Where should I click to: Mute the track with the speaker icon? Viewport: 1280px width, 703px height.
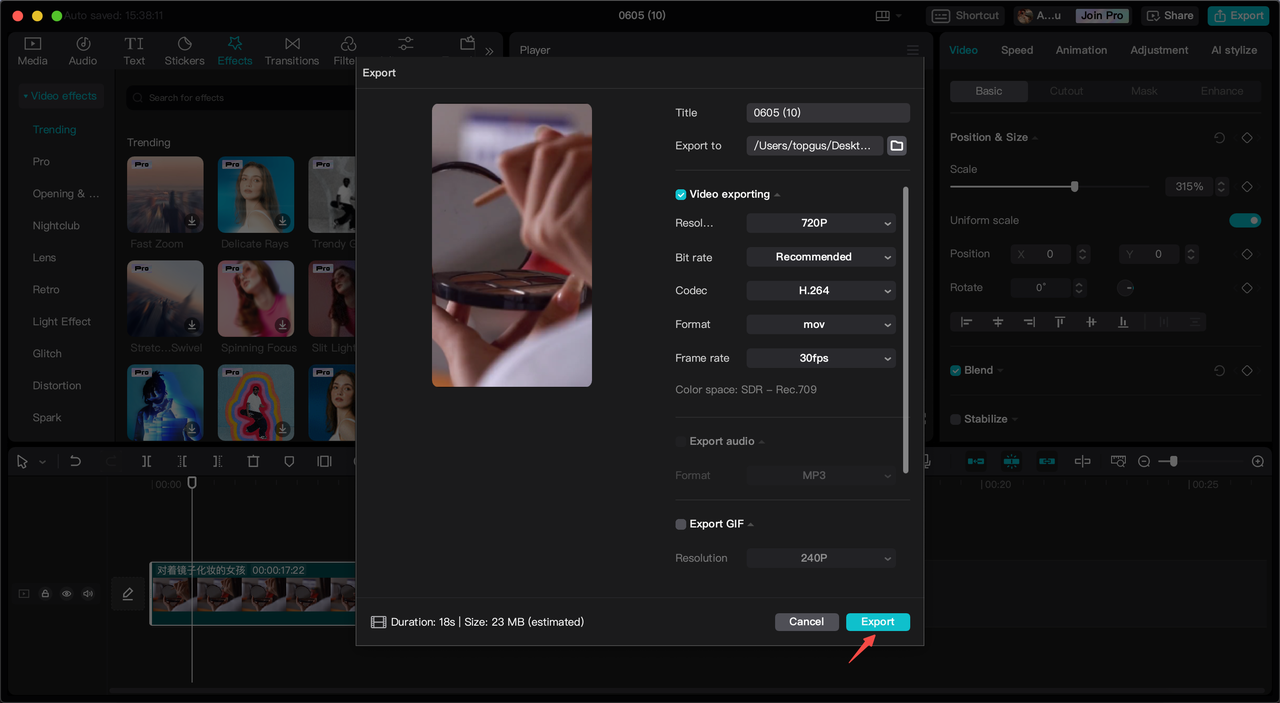coord(88,594)
